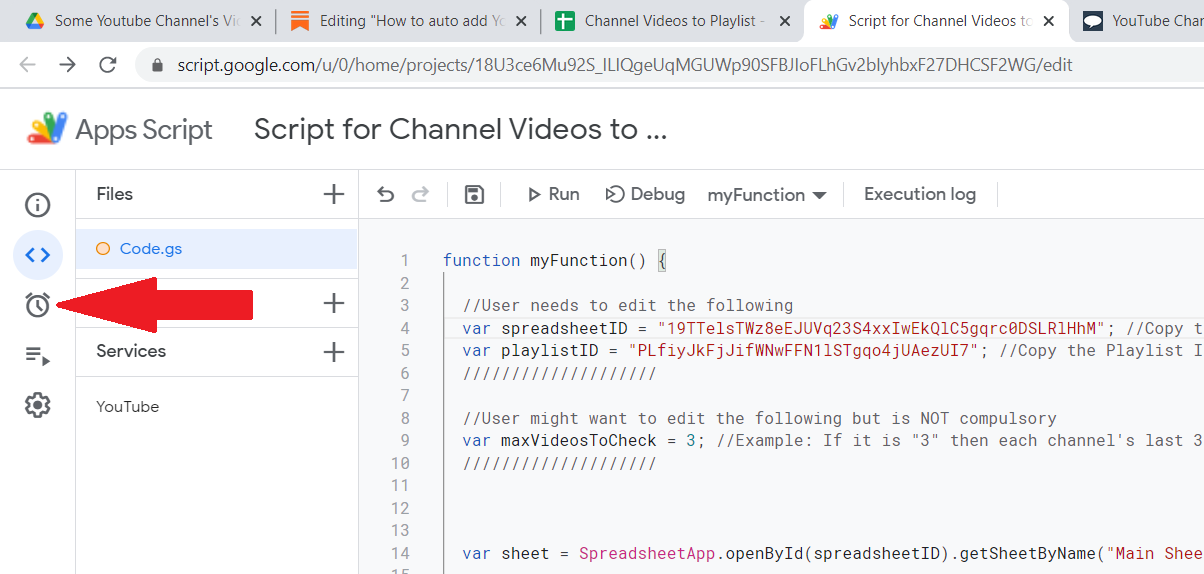
Task: Place cursor on playlistID string value
Action: point(805,350)
